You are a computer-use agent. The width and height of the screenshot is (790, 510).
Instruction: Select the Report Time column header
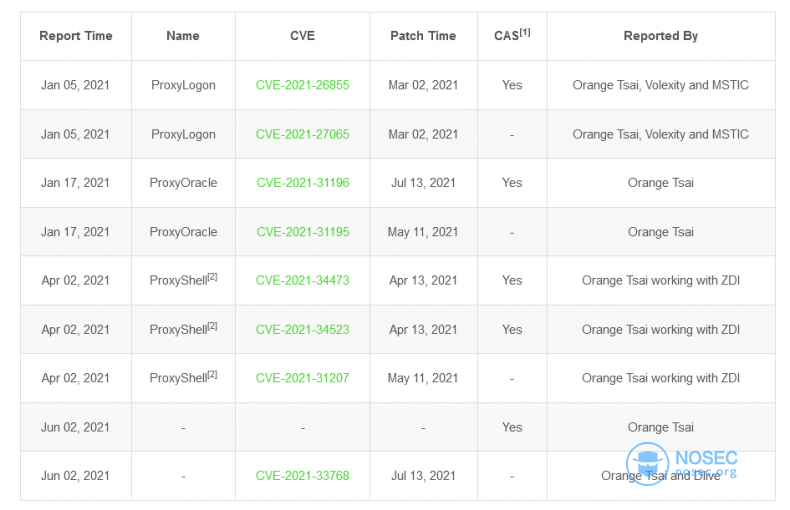(76, 36)
